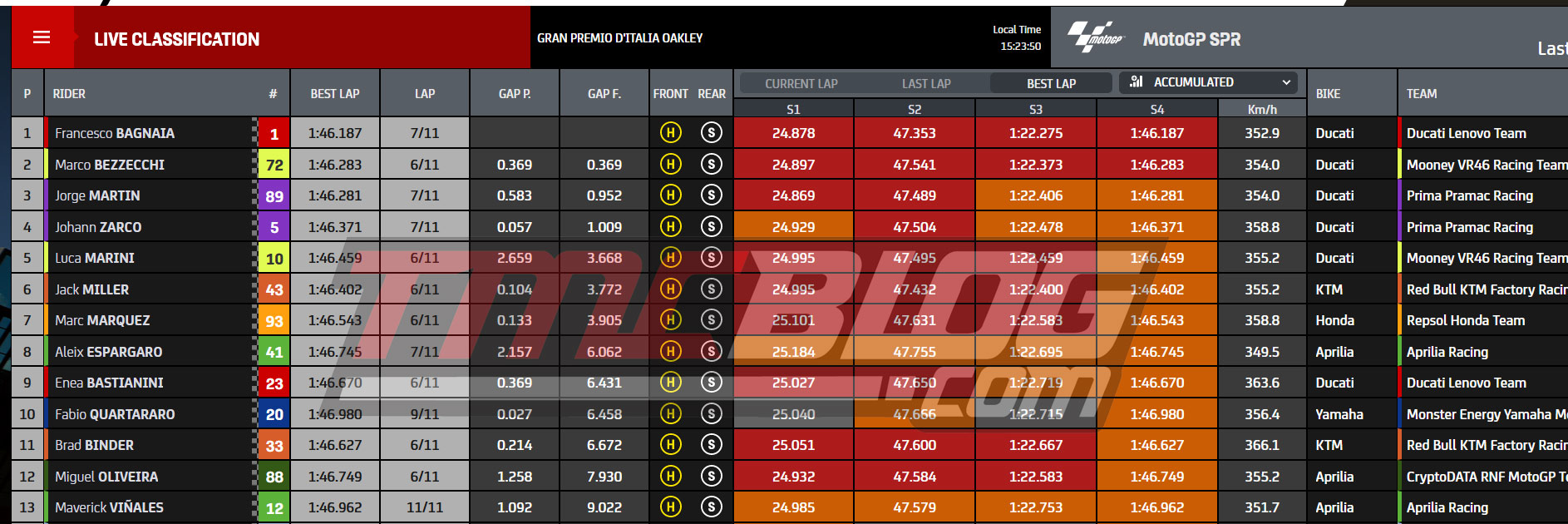Click the rear S tyre icon for Quartararo

click(x=711, y=414)
